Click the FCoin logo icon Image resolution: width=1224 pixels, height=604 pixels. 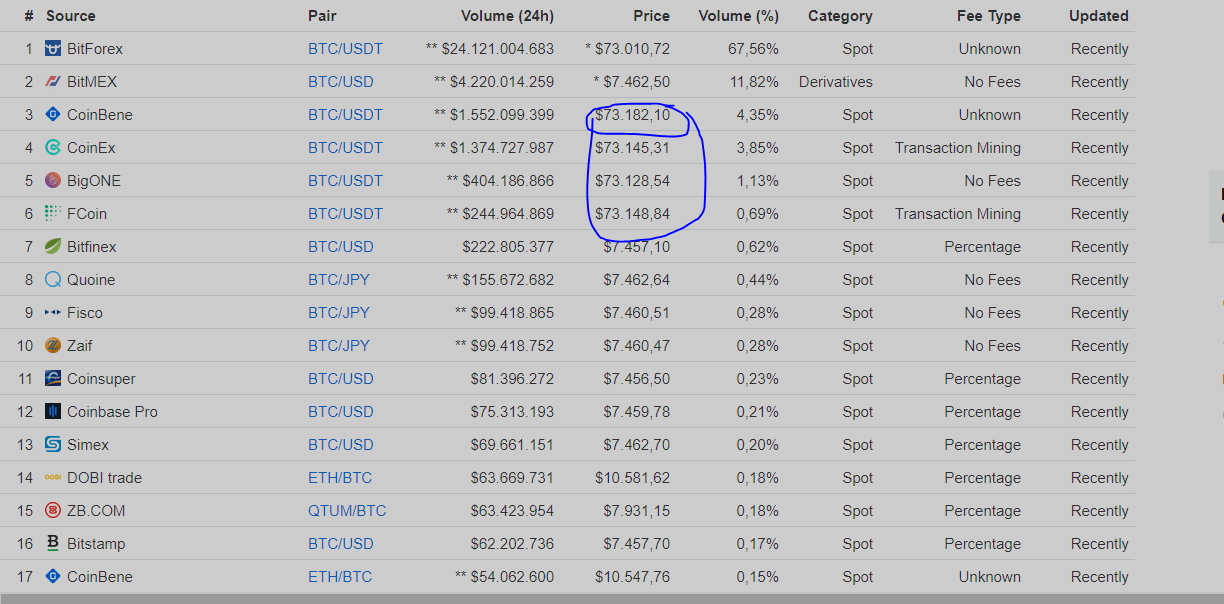point(53,214)
